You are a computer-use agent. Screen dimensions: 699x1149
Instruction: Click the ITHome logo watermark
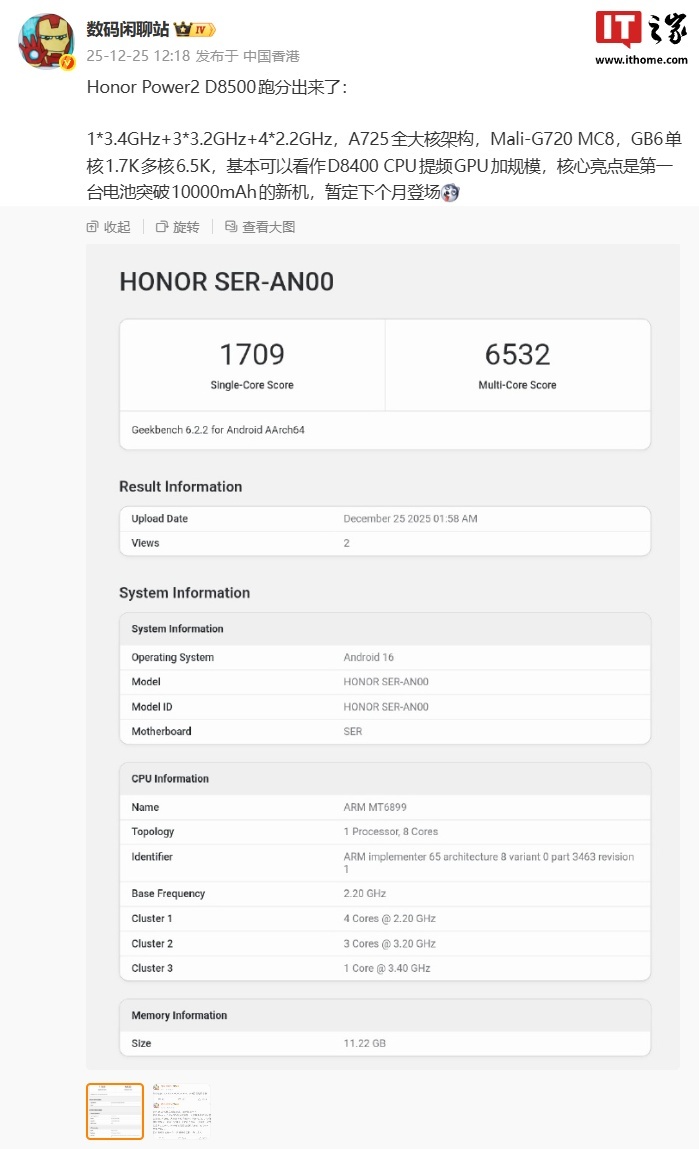[641, 30]
